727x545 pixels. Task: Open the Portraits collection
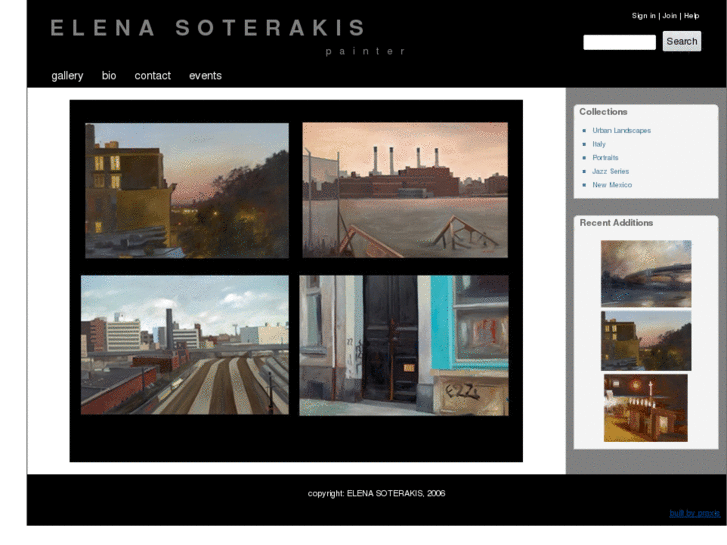pos(605,158)
